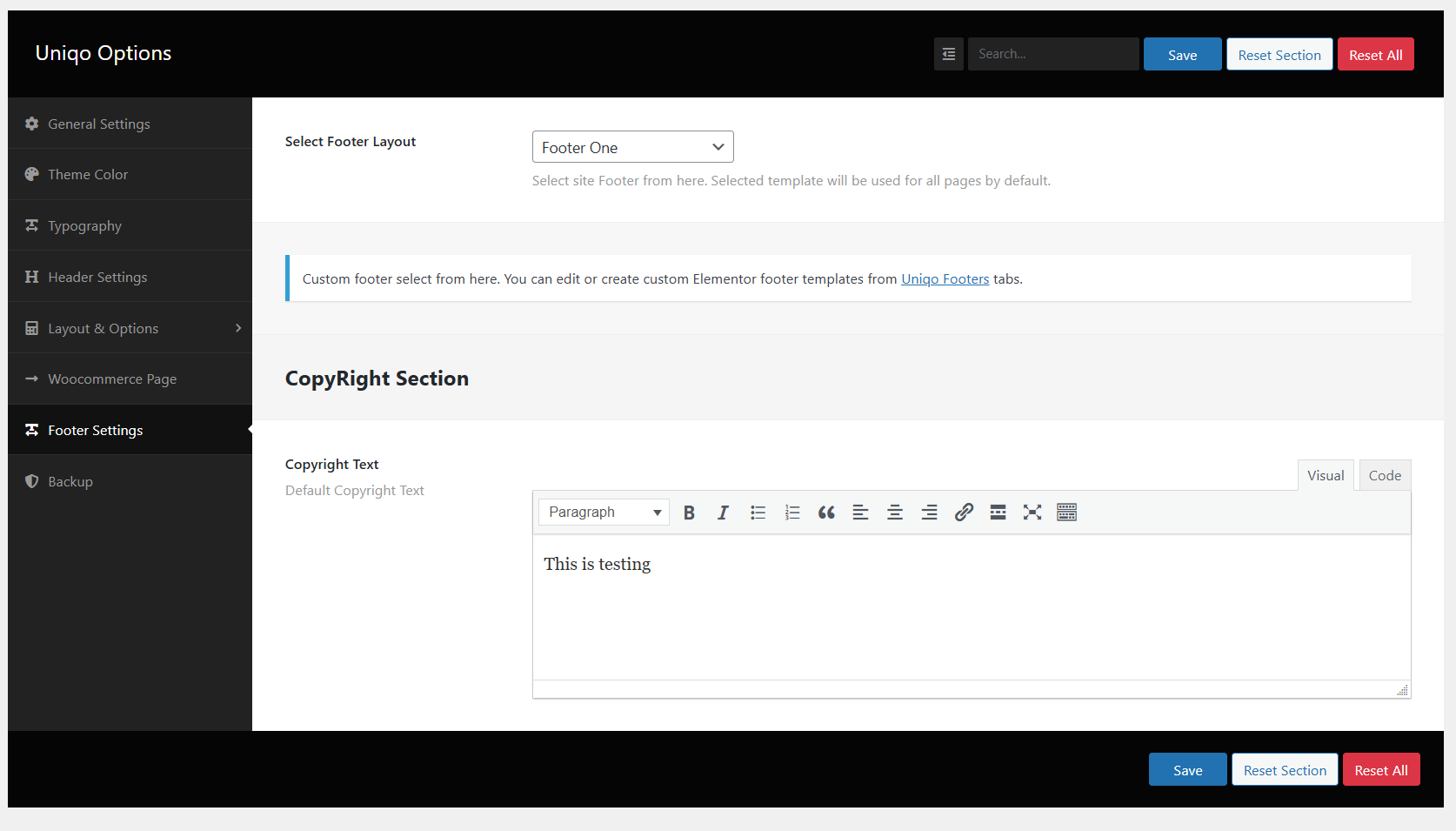The width and height of the screenshot is (1456, 831).
Task: Center align the copyright text
Action: [894, 513]
